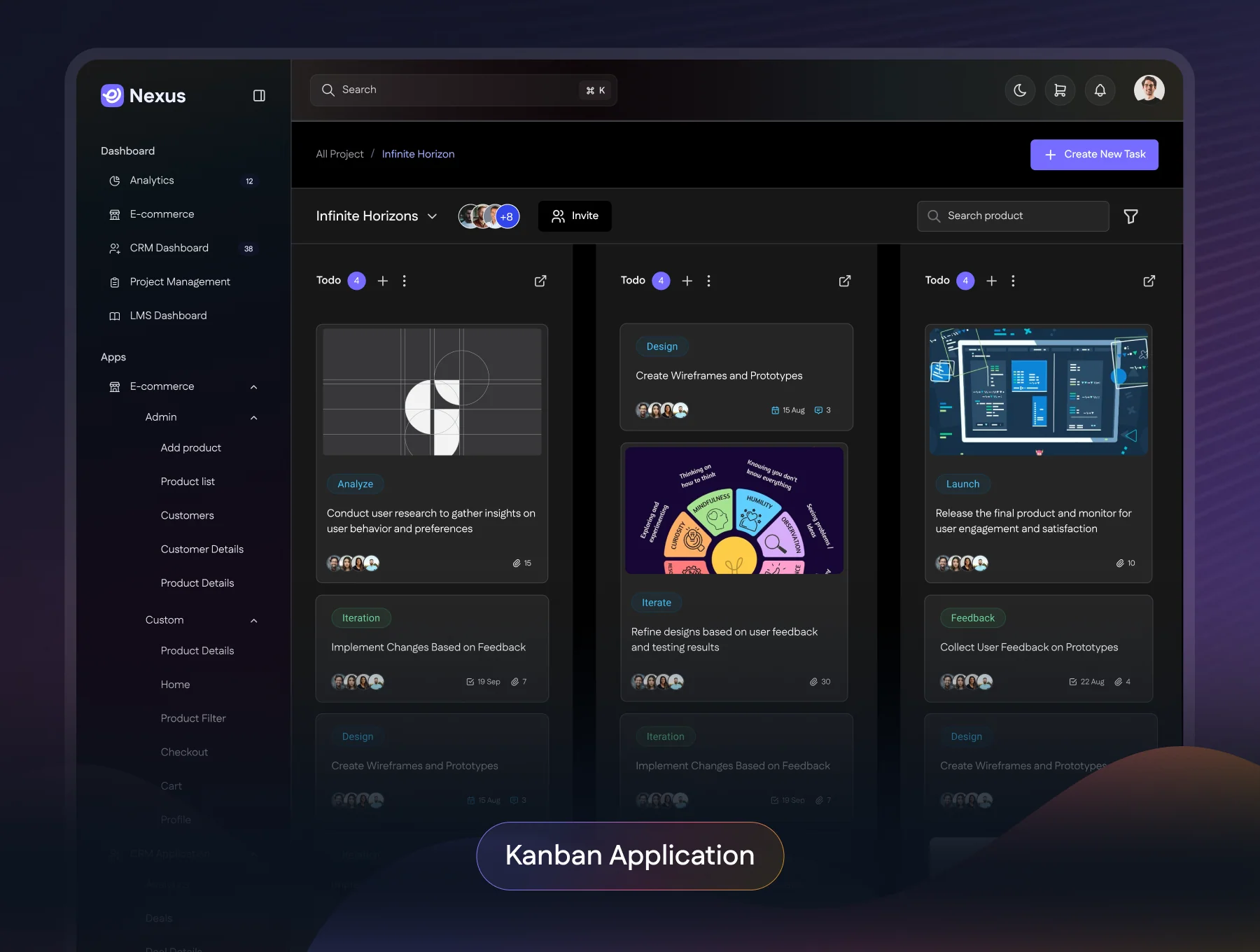
Task: Select Customer Details menu item
Action: pyautogui.click(x=202, y=549)
